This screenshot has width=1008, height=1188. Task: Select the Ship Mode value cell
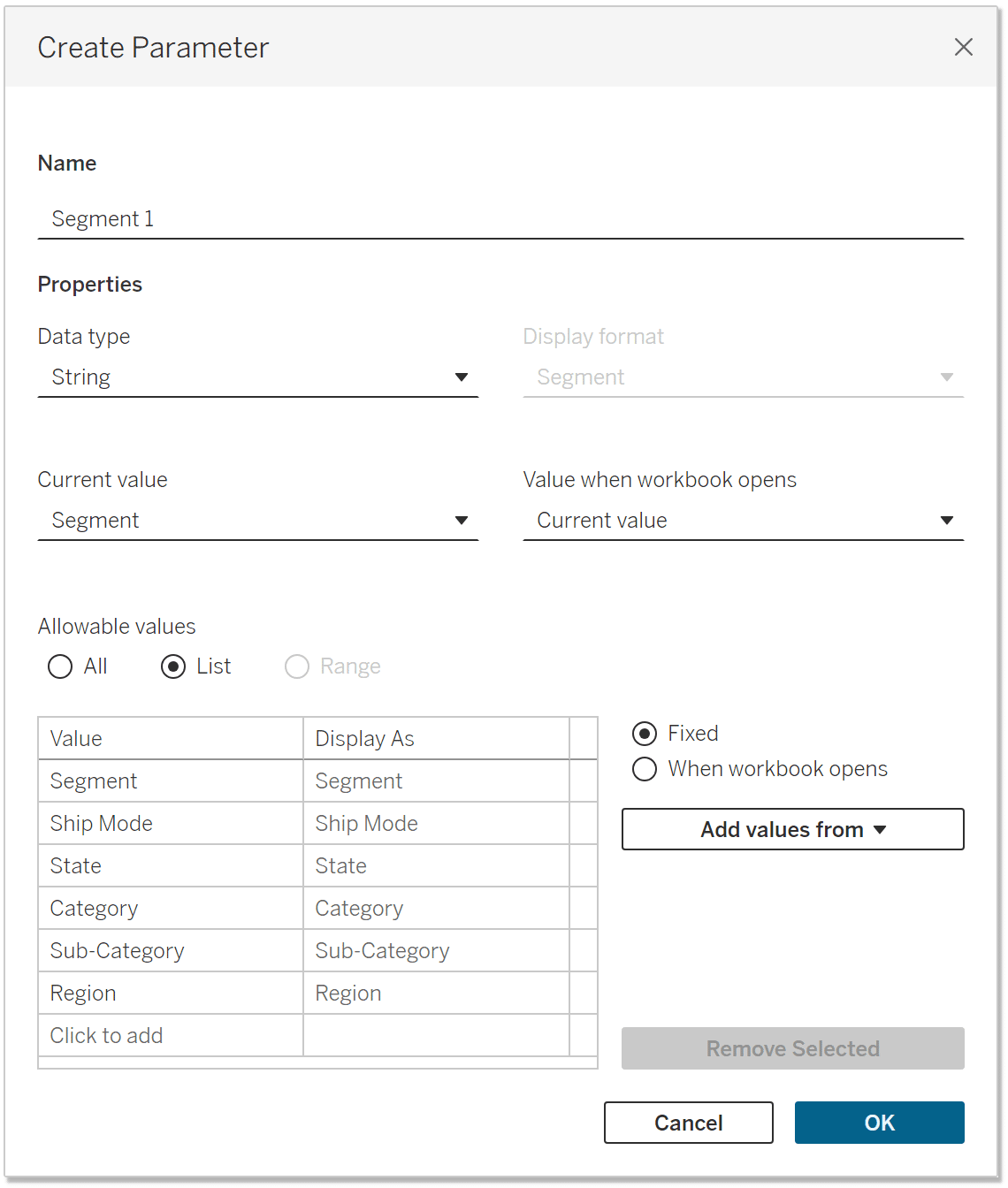pos(171,824)
